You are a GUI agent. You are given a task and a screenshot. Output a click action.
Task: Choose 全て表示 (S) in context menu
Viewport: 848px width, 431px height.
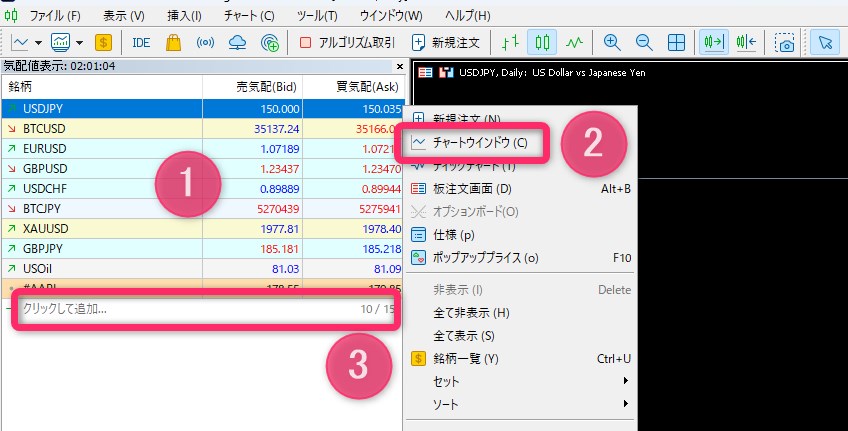(x=519, y=336)
